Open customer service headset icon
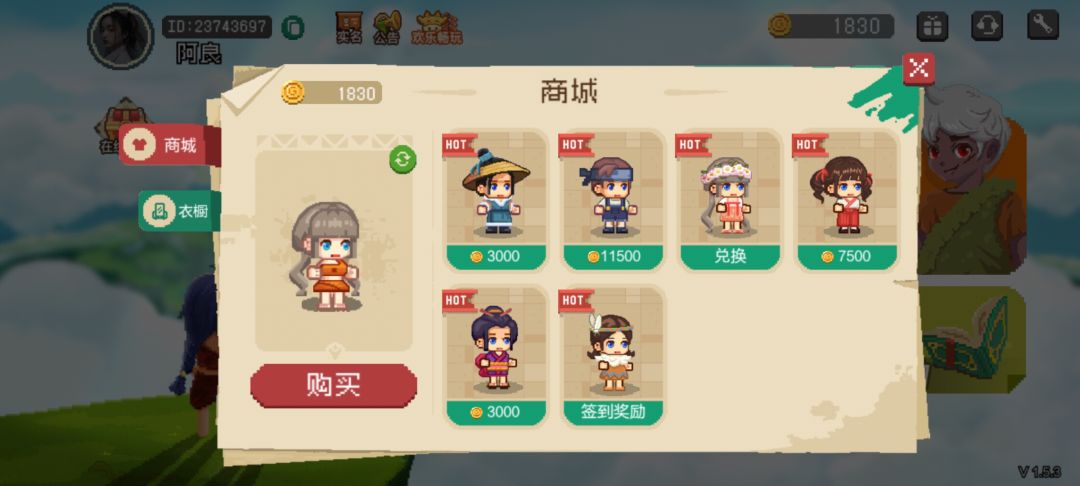The height and width of the screenshot is (486, 1080). 987,26
